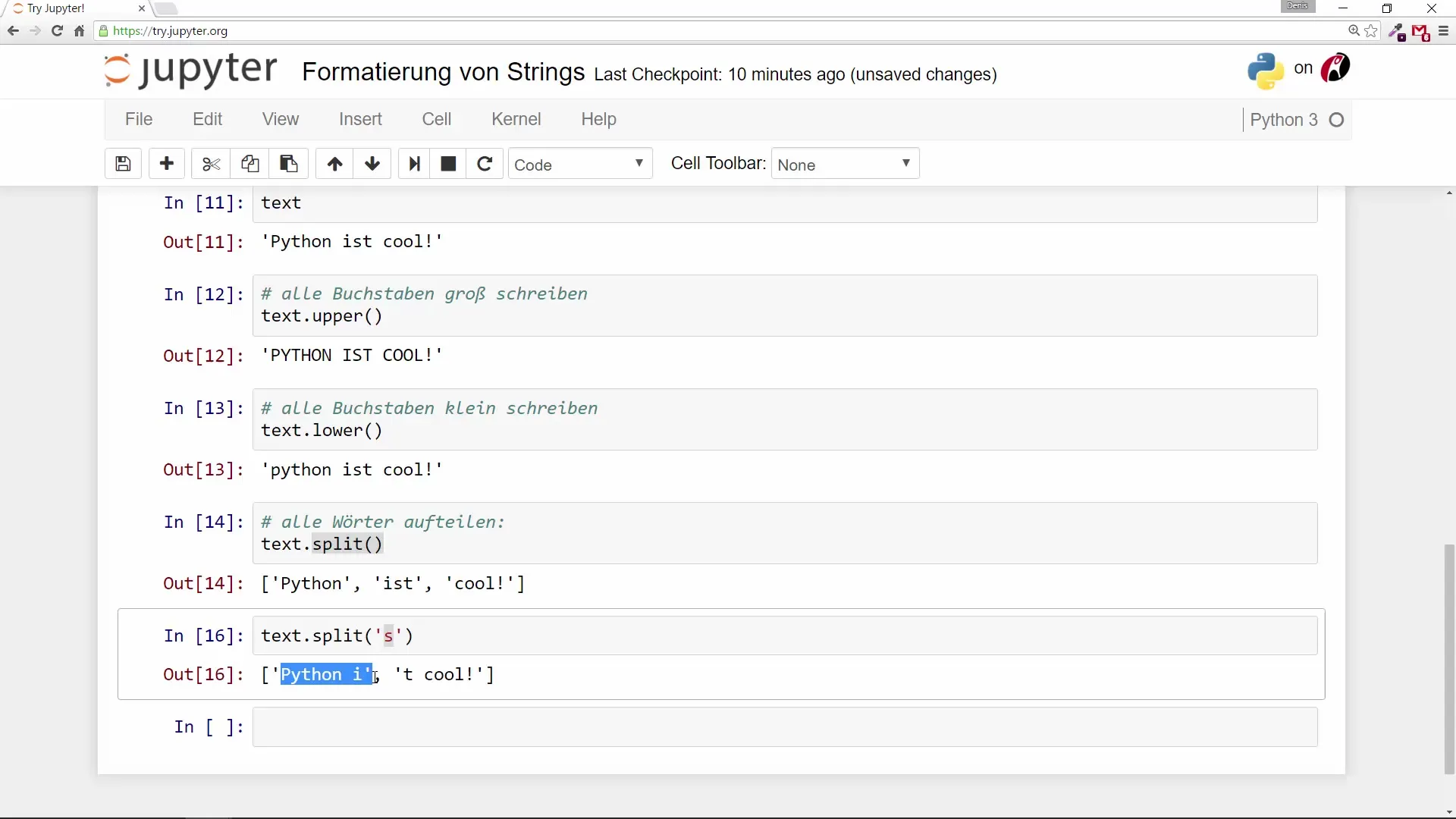Click the save notebook icon
1456x819 pixels.
[x=123, y=164]
